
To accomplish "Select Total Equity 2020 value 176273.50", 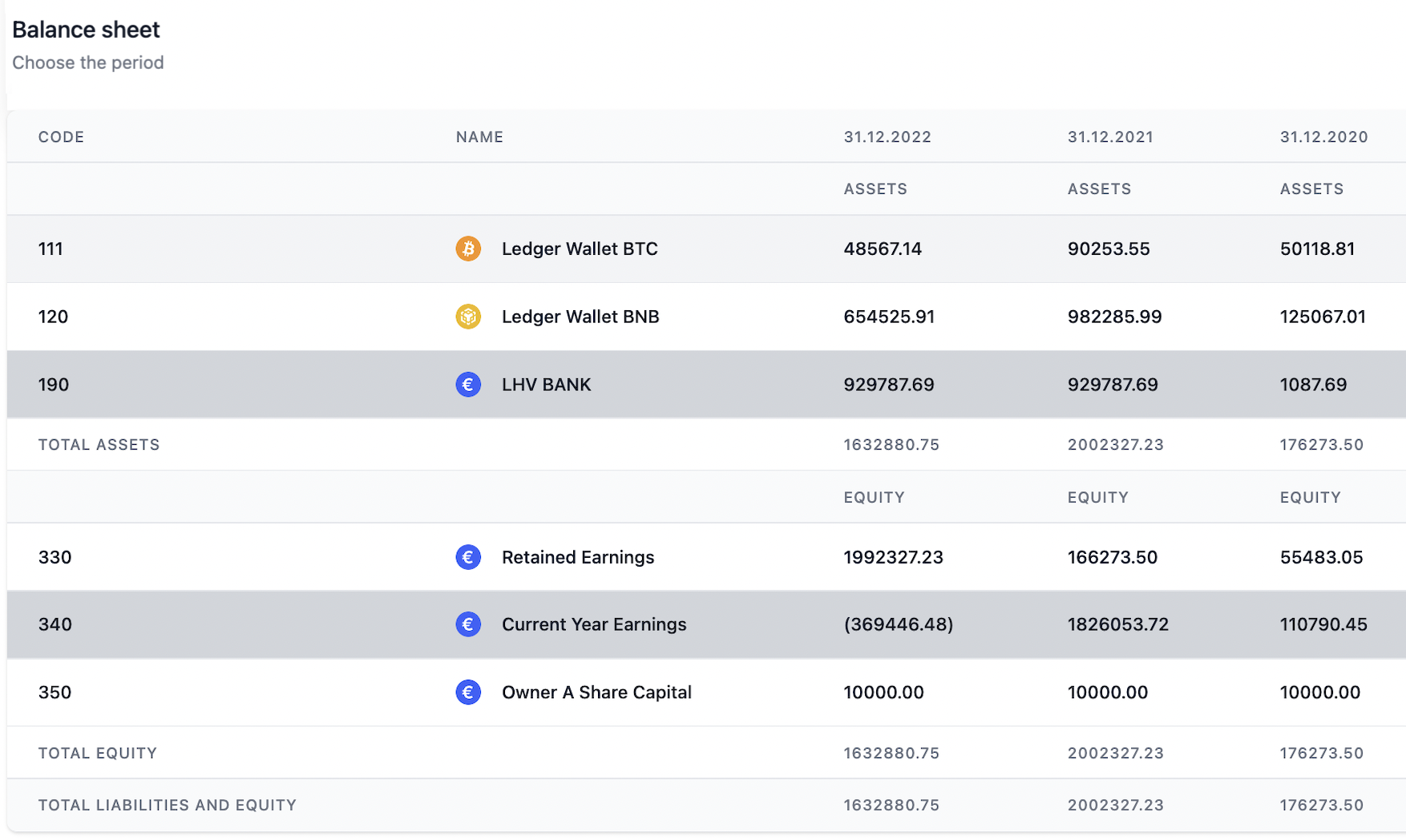I will tap(1322, 753).
